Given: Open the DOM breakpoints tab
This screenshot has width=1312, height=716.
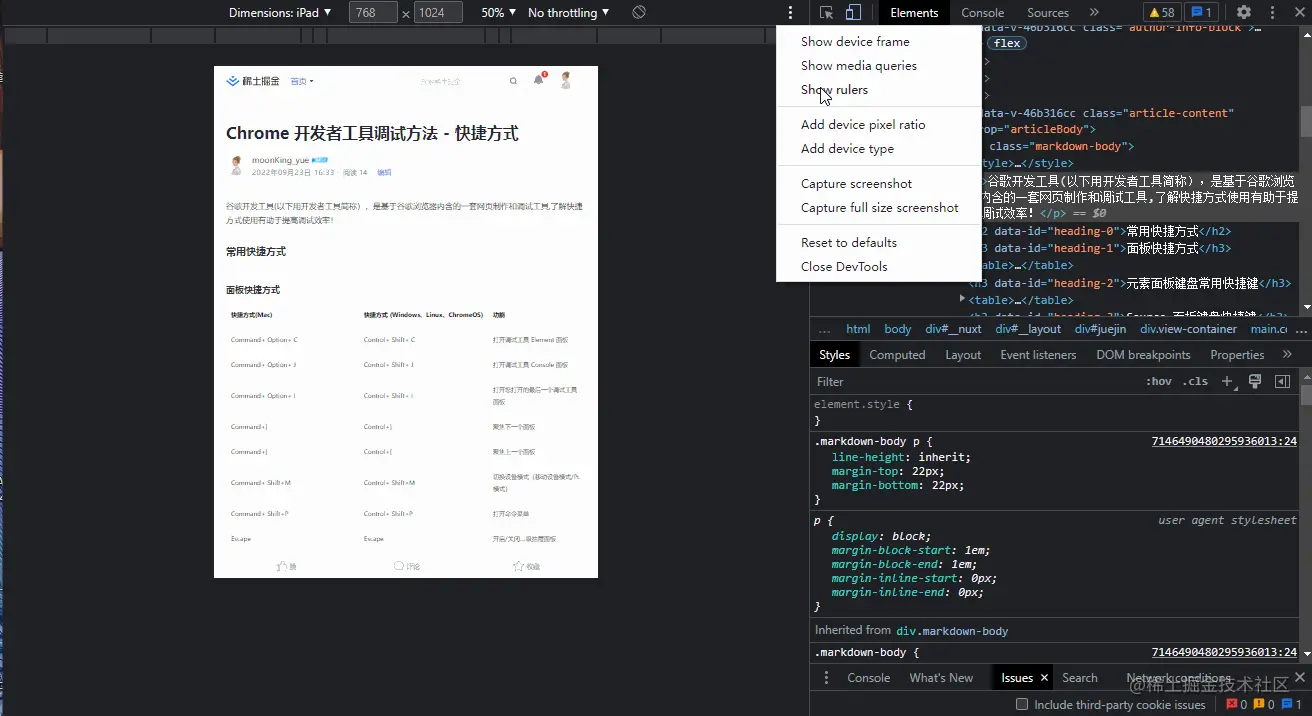Looking at the screenshot, I should point(1143,355).
